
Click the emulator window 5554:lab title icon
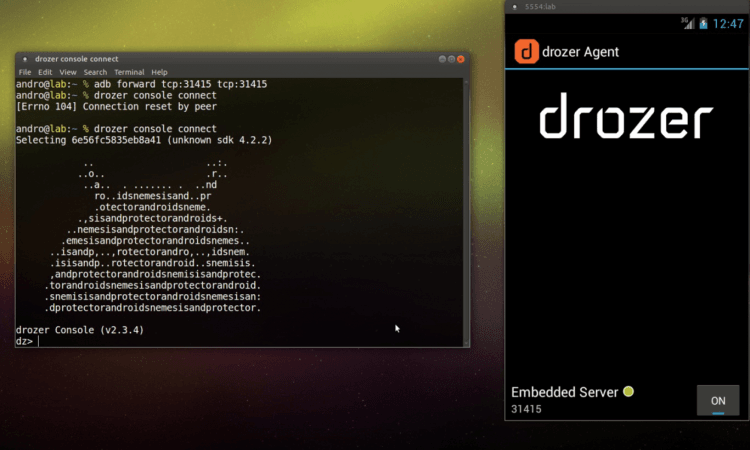[x=515, y=7]
